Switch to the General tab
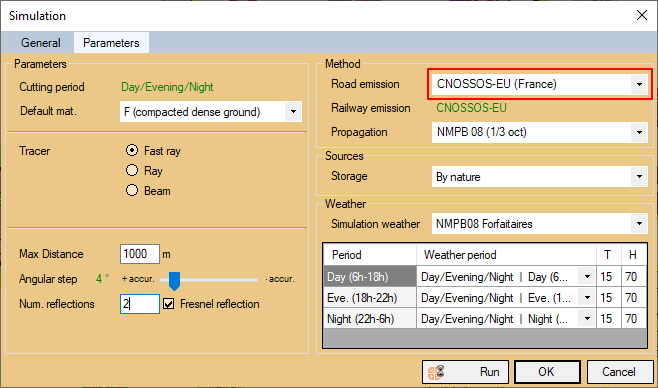 [x=41, y=43]
